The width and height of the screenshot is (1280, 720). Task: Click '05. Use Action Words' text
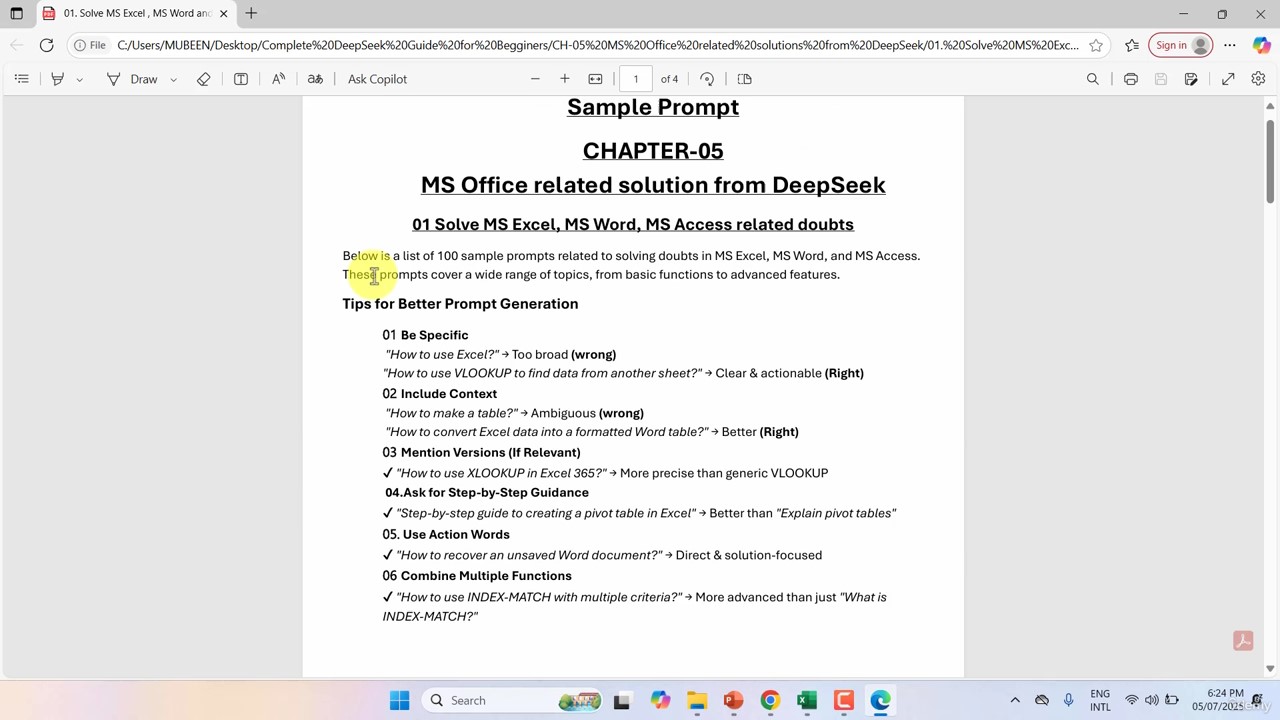[x=446, y=535]
